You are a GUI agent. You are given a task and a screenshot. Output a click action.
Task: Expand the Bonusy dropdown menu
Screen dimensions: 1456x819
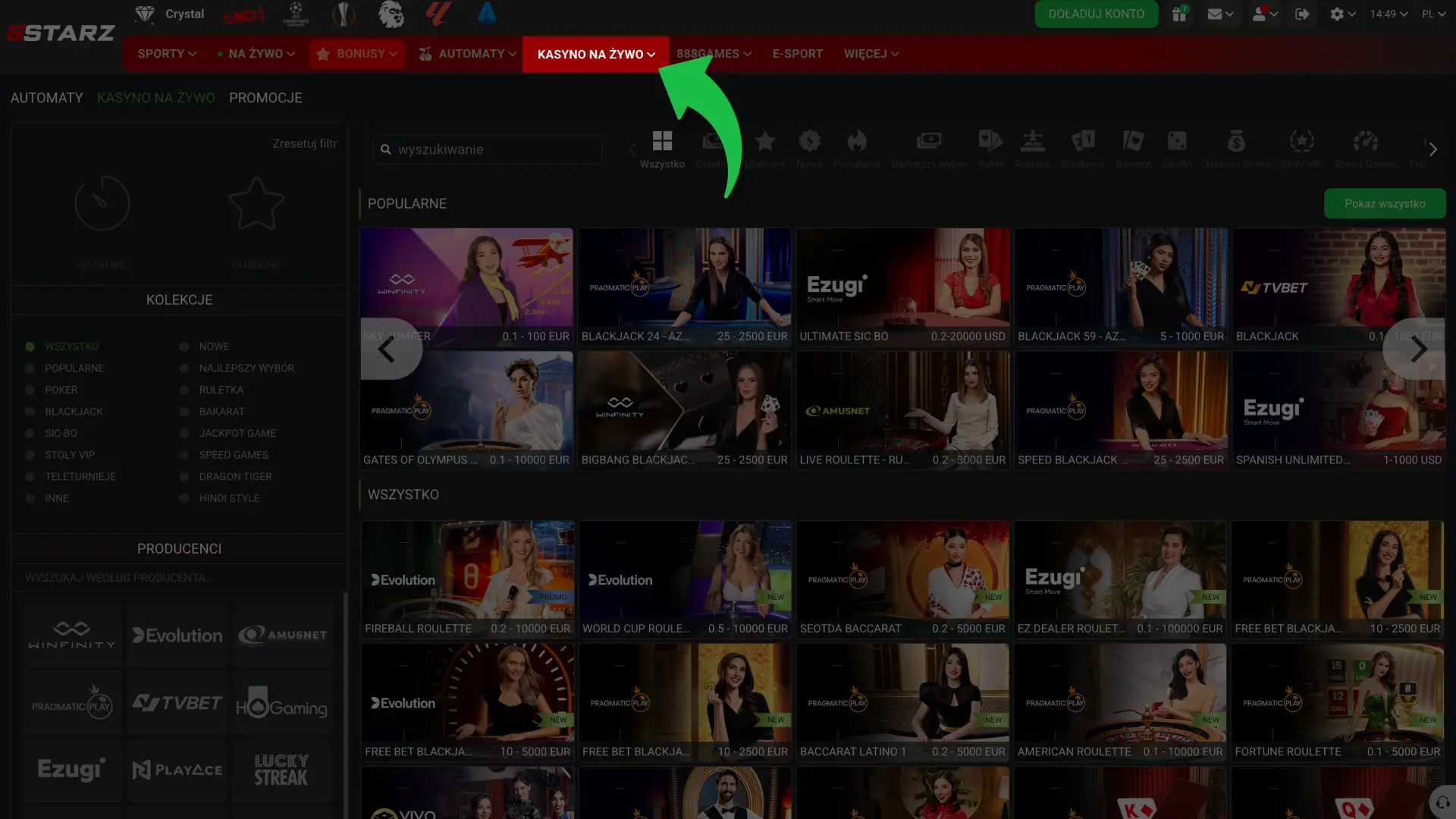pyautogui.click(x=356, y=54)
